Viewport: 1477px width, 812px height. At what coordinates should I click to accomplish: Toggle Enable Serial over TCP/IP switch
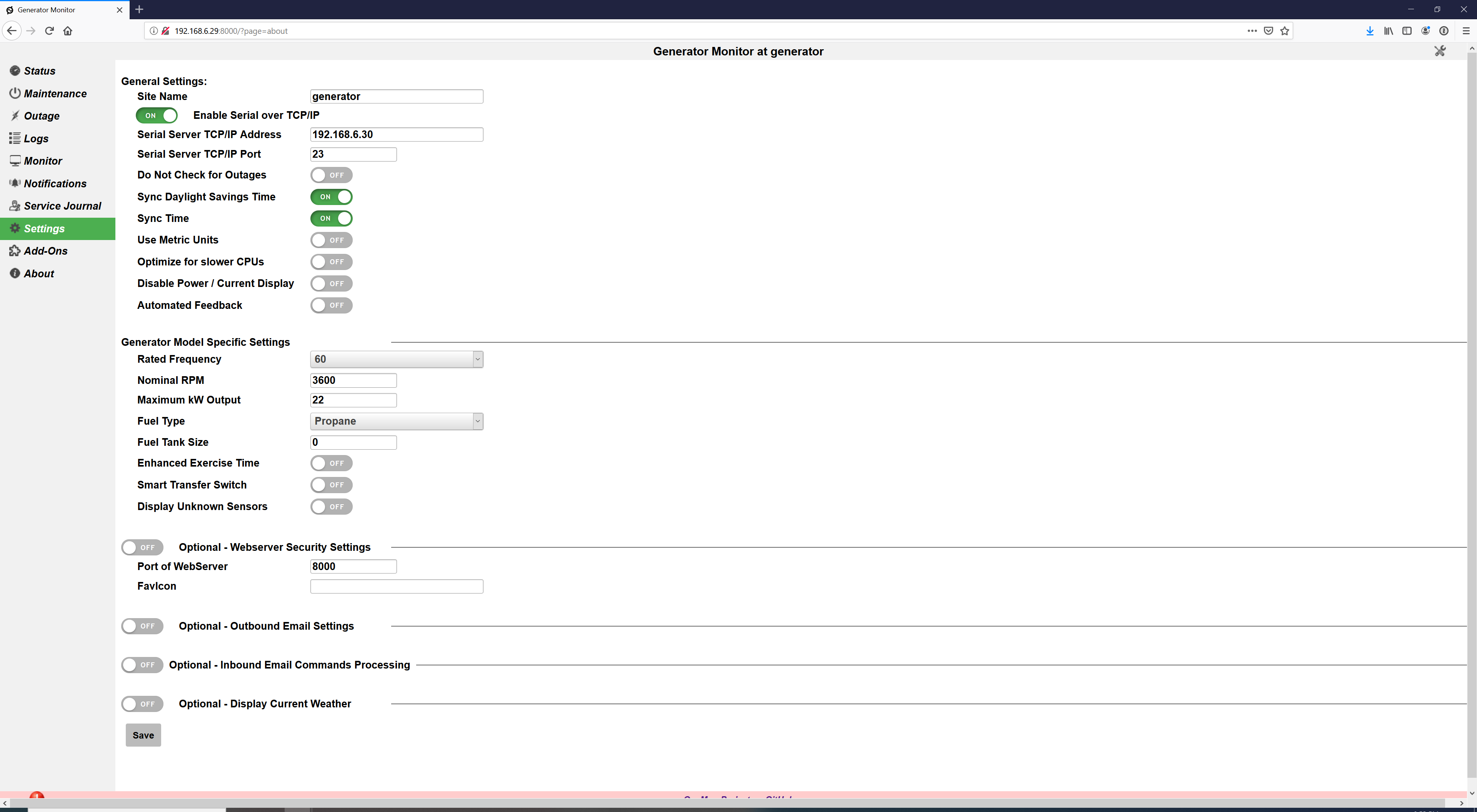tap(157, 115)
